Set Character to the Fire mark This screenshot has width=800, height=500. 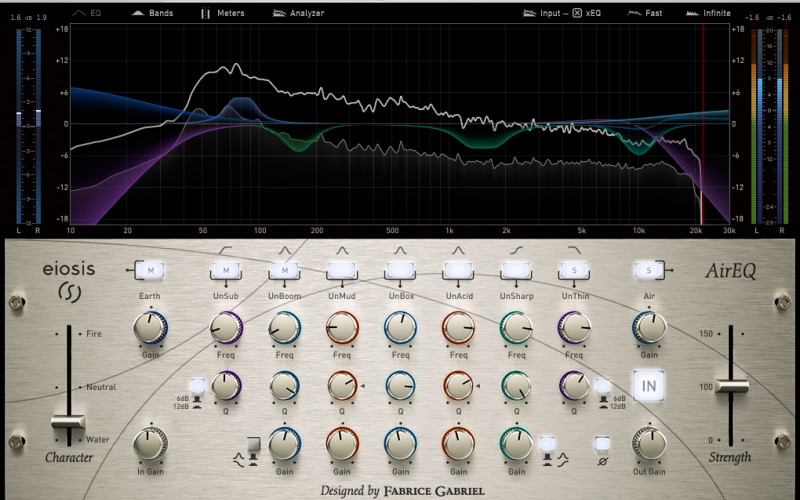click(93, 334)
